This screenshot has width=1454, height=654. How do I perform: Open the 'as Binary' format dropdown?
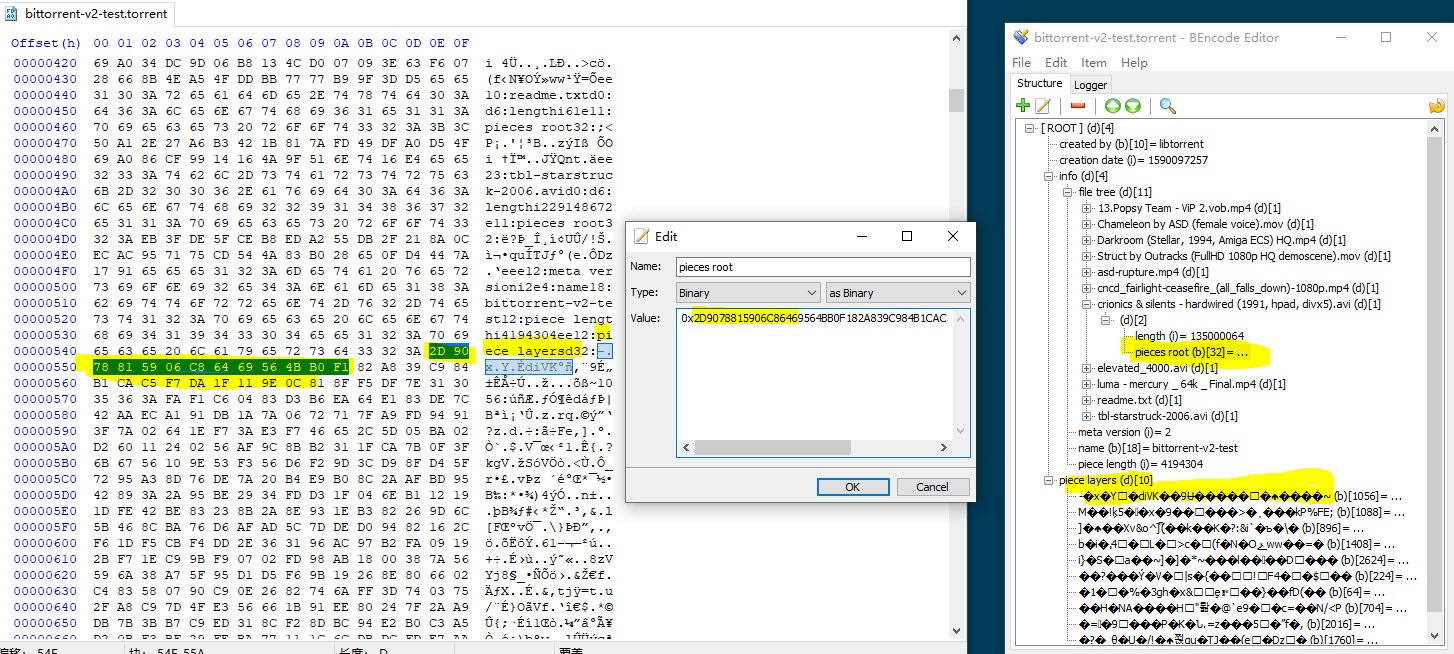tap(897, 293)
